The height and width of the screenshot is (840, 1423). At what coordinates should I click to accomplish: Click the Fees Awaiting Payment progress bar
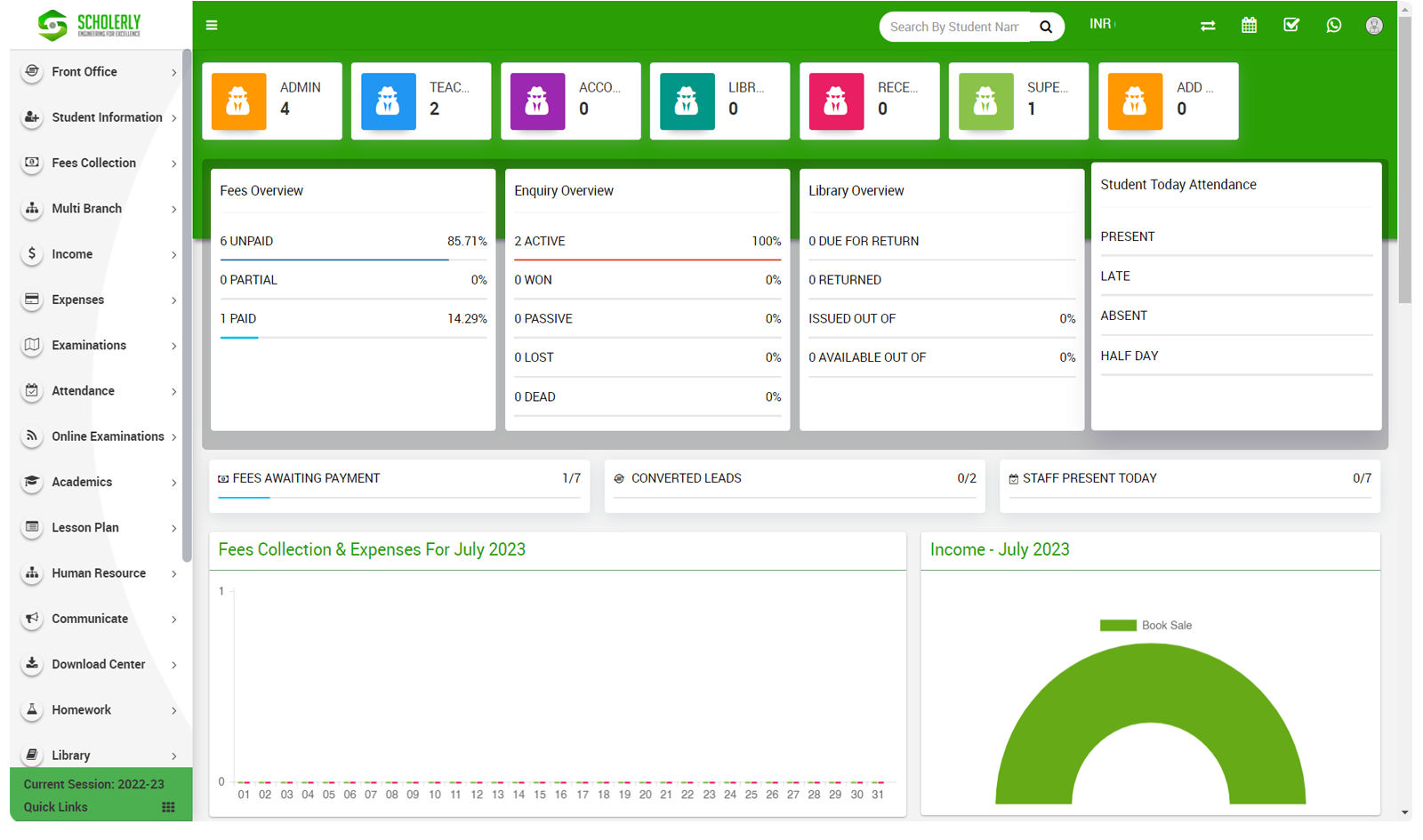coord(398,497)
